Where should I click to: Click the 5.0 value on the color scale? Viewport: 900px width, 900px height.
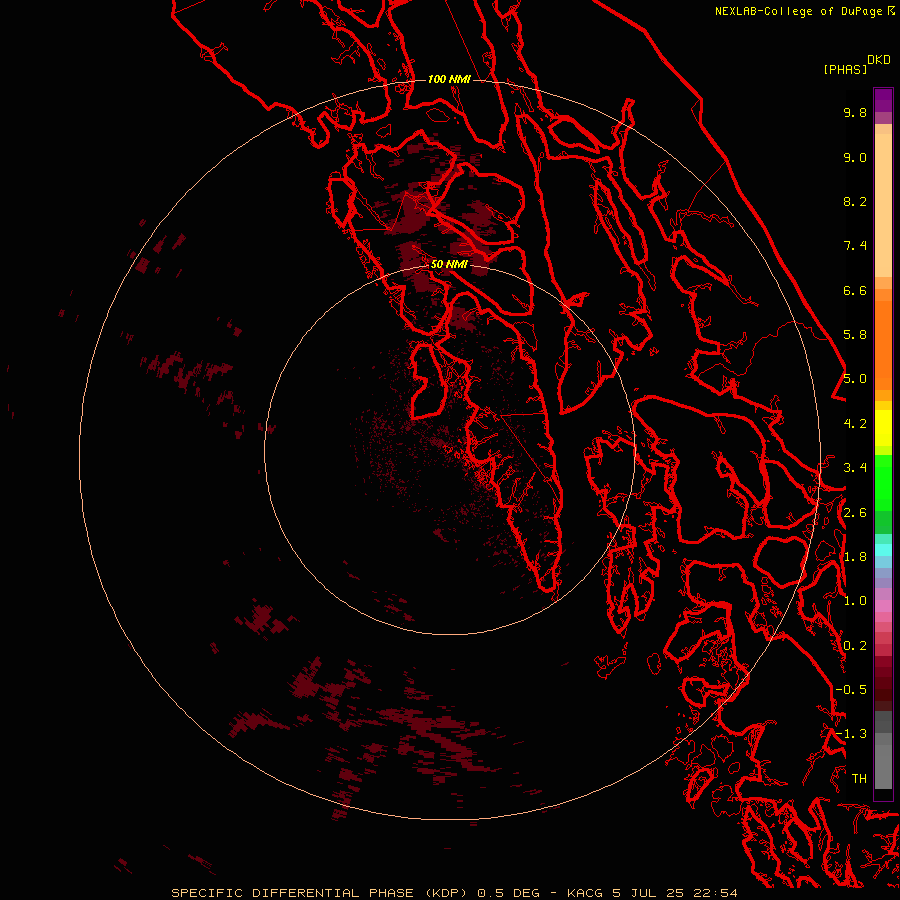(x=855, y=379)
